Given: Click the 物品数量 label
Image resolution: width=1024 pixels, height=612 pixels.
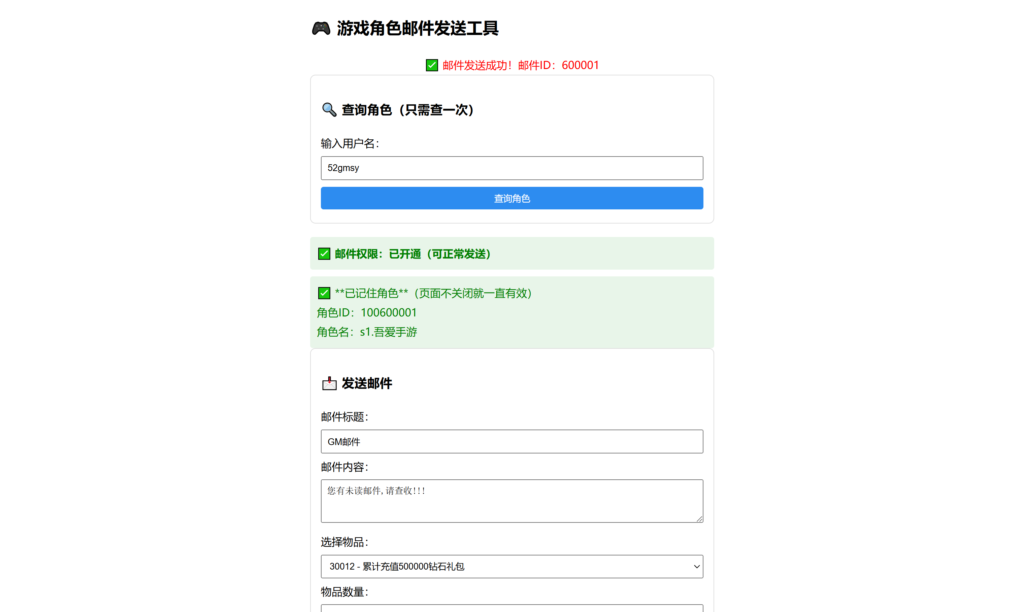Looking at the screenshot, I should click(344, 592).
